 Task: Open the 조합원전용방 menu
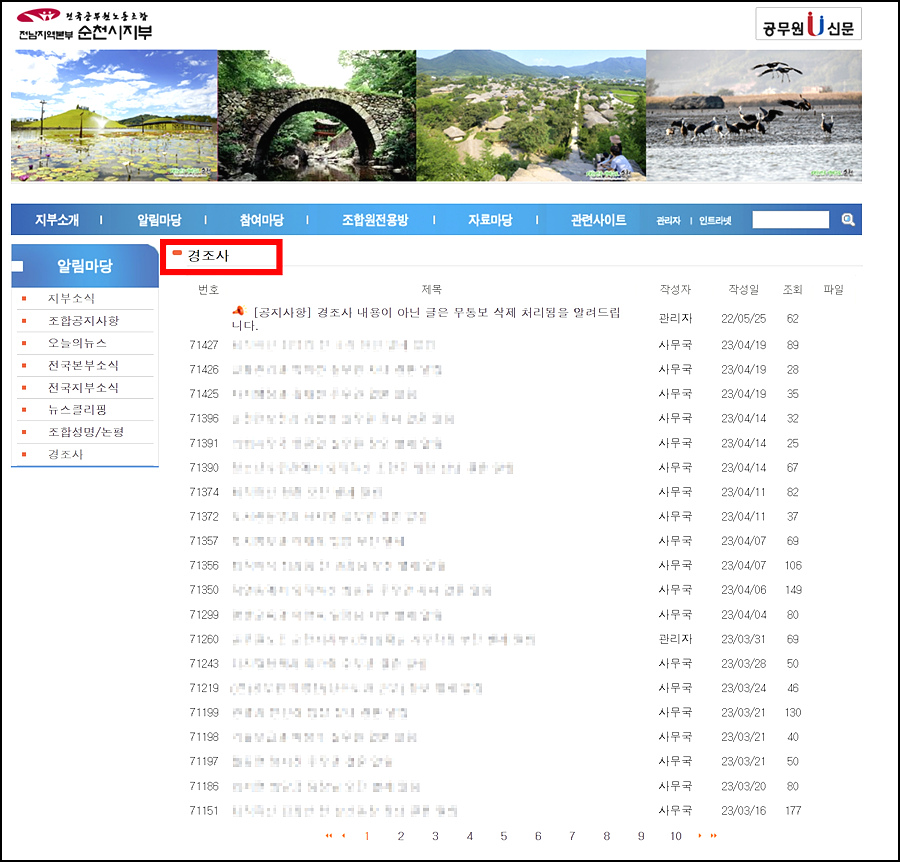(375, 220)
